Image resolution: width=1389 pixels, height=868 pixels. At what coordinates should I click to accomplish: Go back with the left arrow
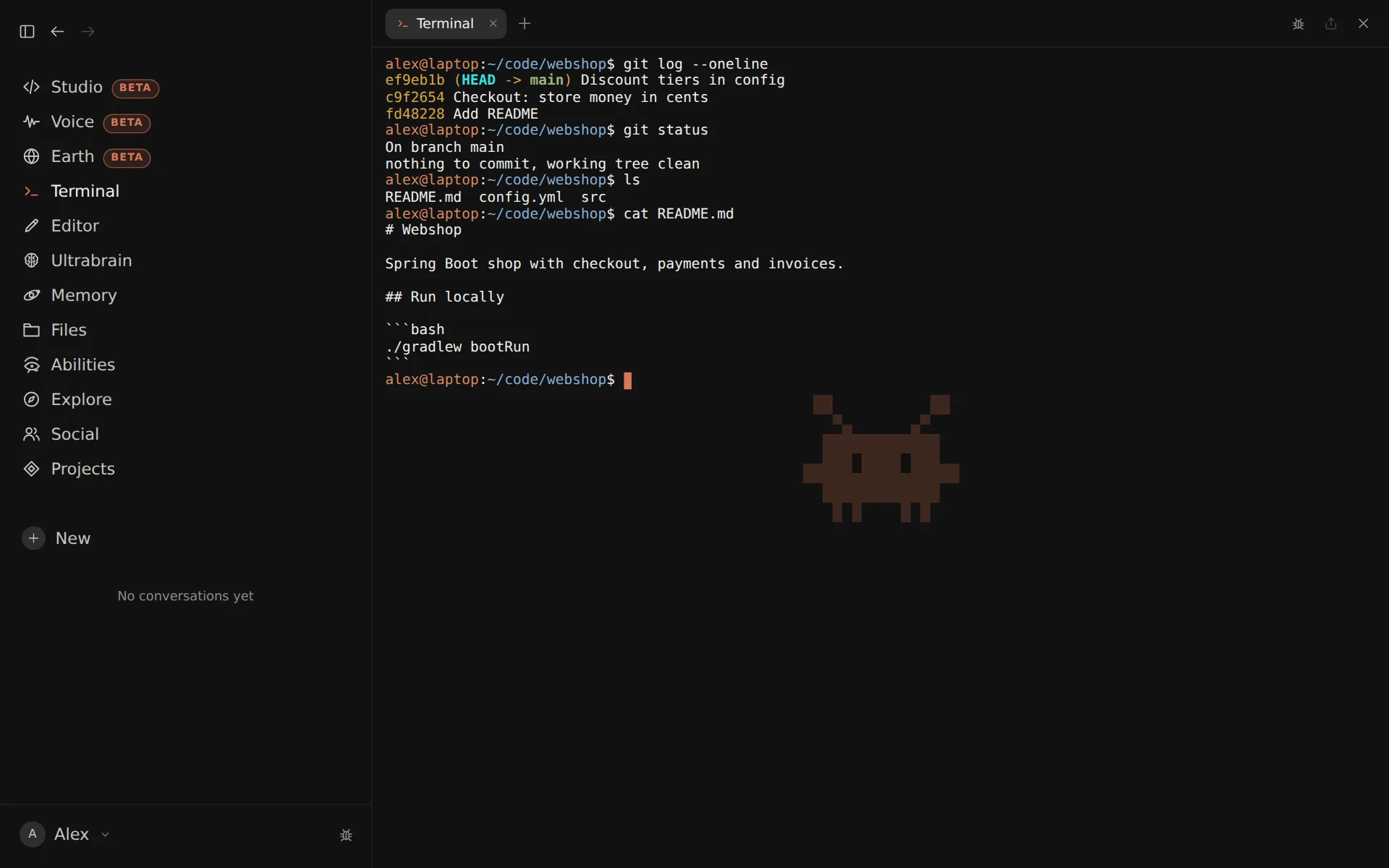(x=57, y=31)
